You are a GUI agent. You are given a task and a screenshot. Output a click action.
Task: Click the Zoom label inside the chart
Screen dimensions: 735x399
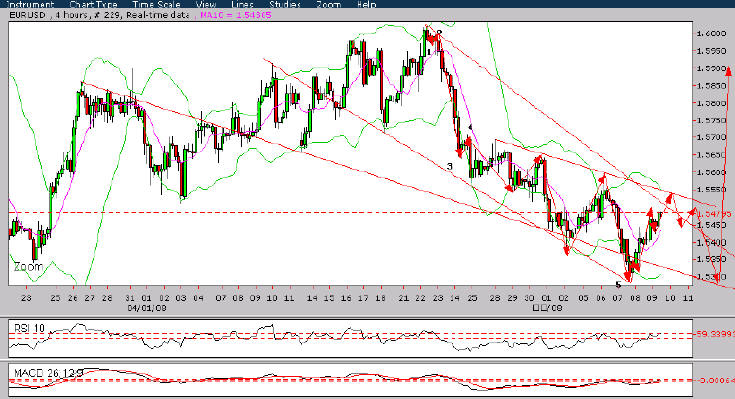29,267
